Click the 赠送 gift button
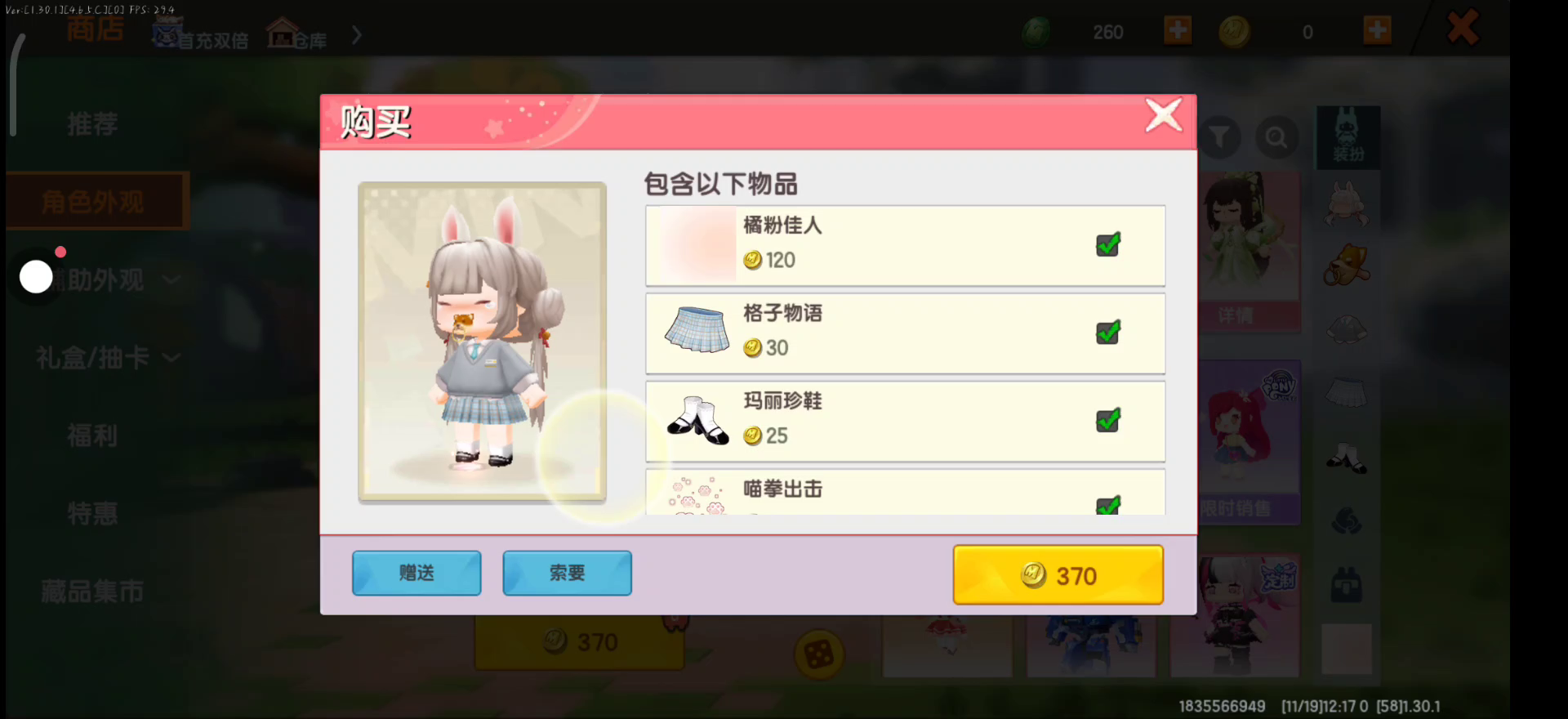The height and width of the screenshot is (719, 1568). pyautogui.click(x=416, y=573)
